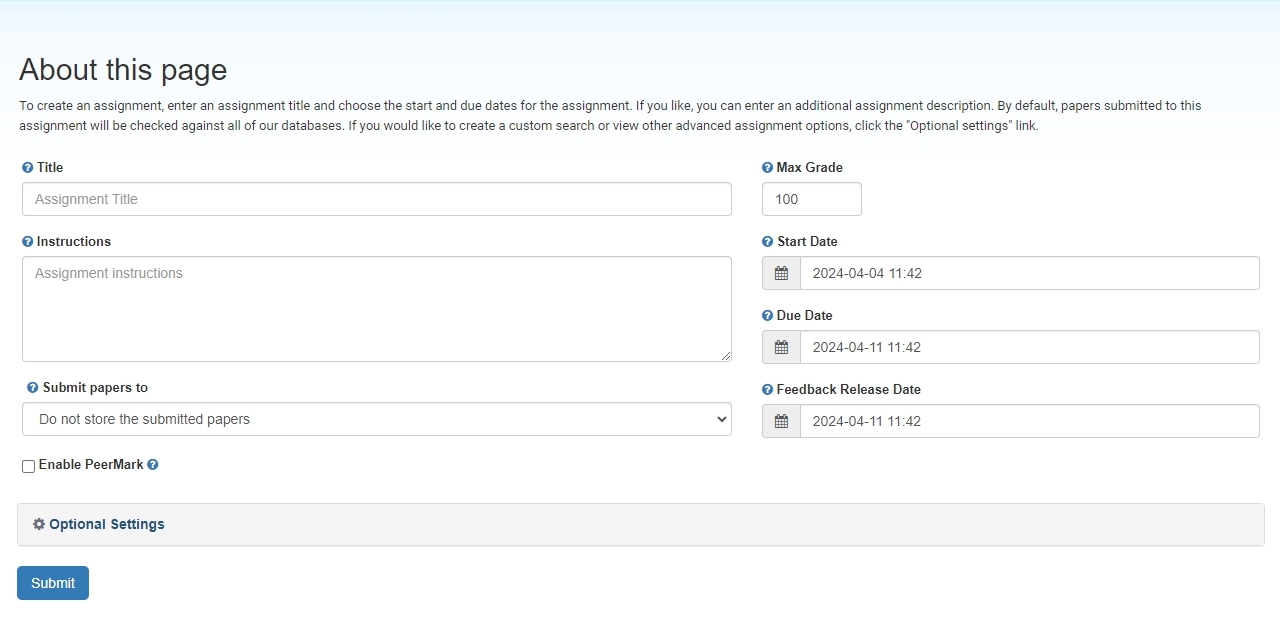Click the help icon beside Instructions label

(x=28, y=242)
